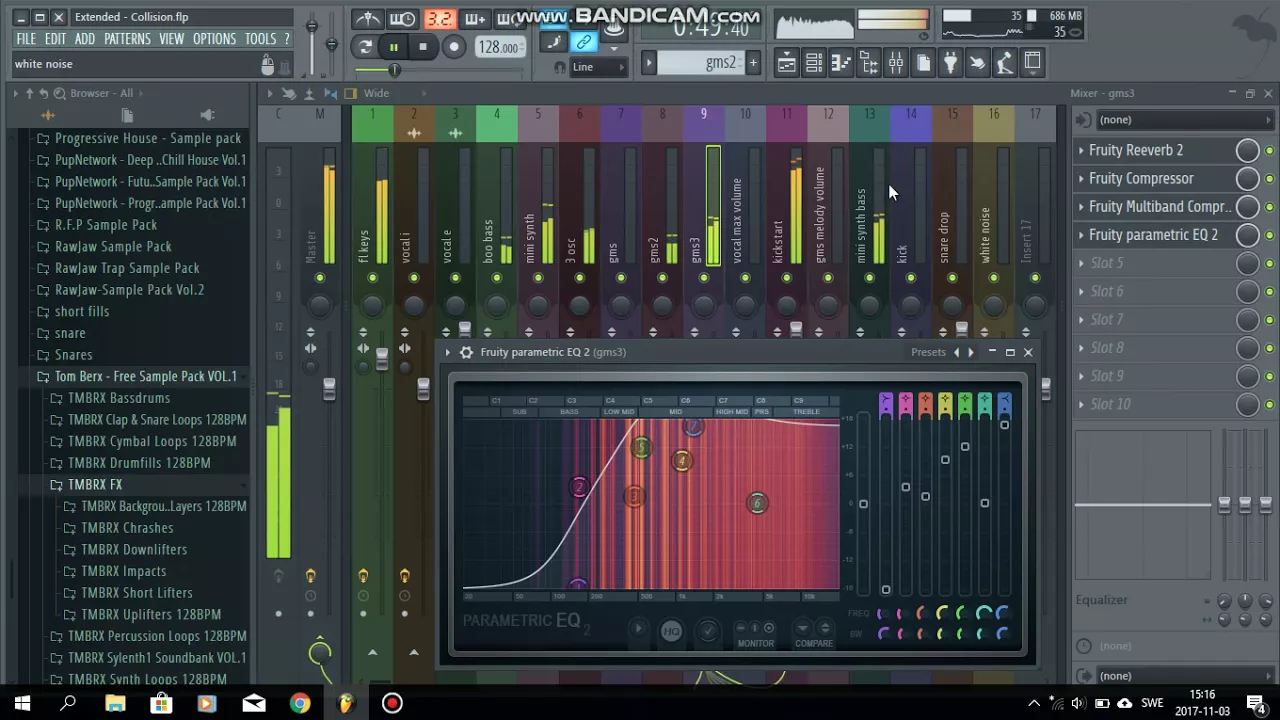Click the tempo 128.000 field
Viewport: 1280px width, 720px height.
(x=499, y=47)
